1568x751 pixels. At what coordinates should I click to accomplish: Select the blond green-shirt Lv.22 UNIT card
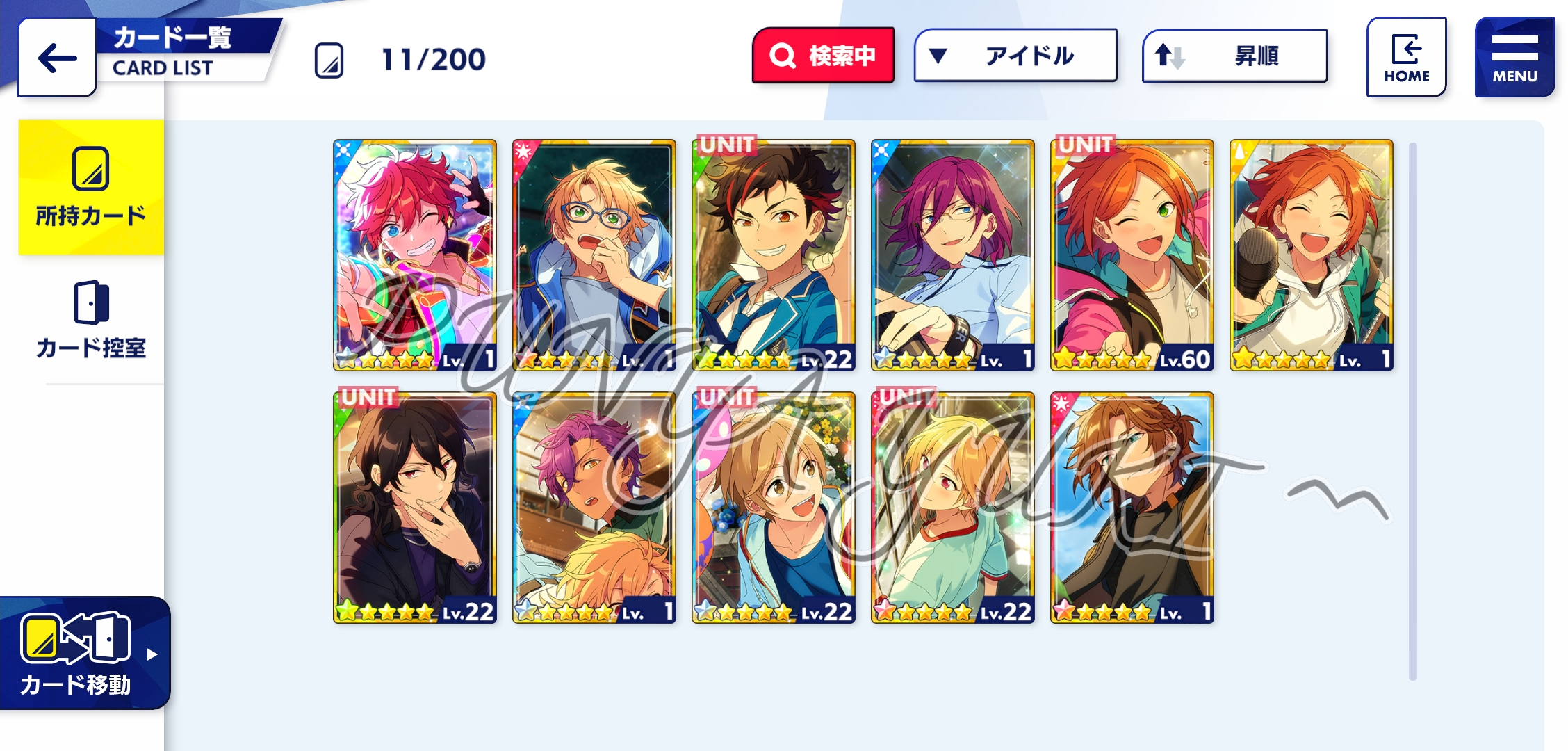point(953,508)
